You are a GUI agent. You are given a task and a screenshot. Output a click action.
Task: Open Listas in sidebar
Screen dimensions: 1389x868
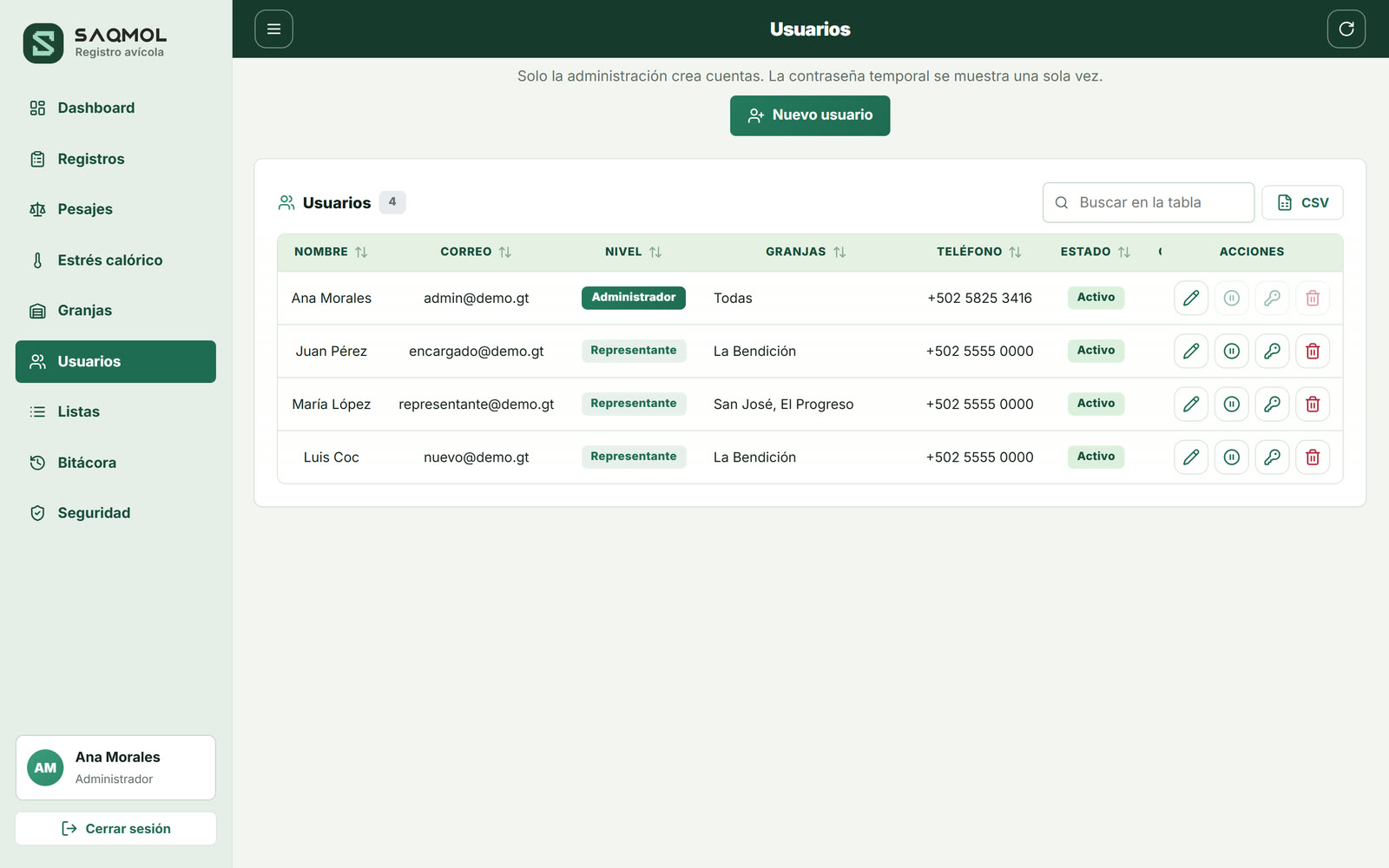point(115,411)
